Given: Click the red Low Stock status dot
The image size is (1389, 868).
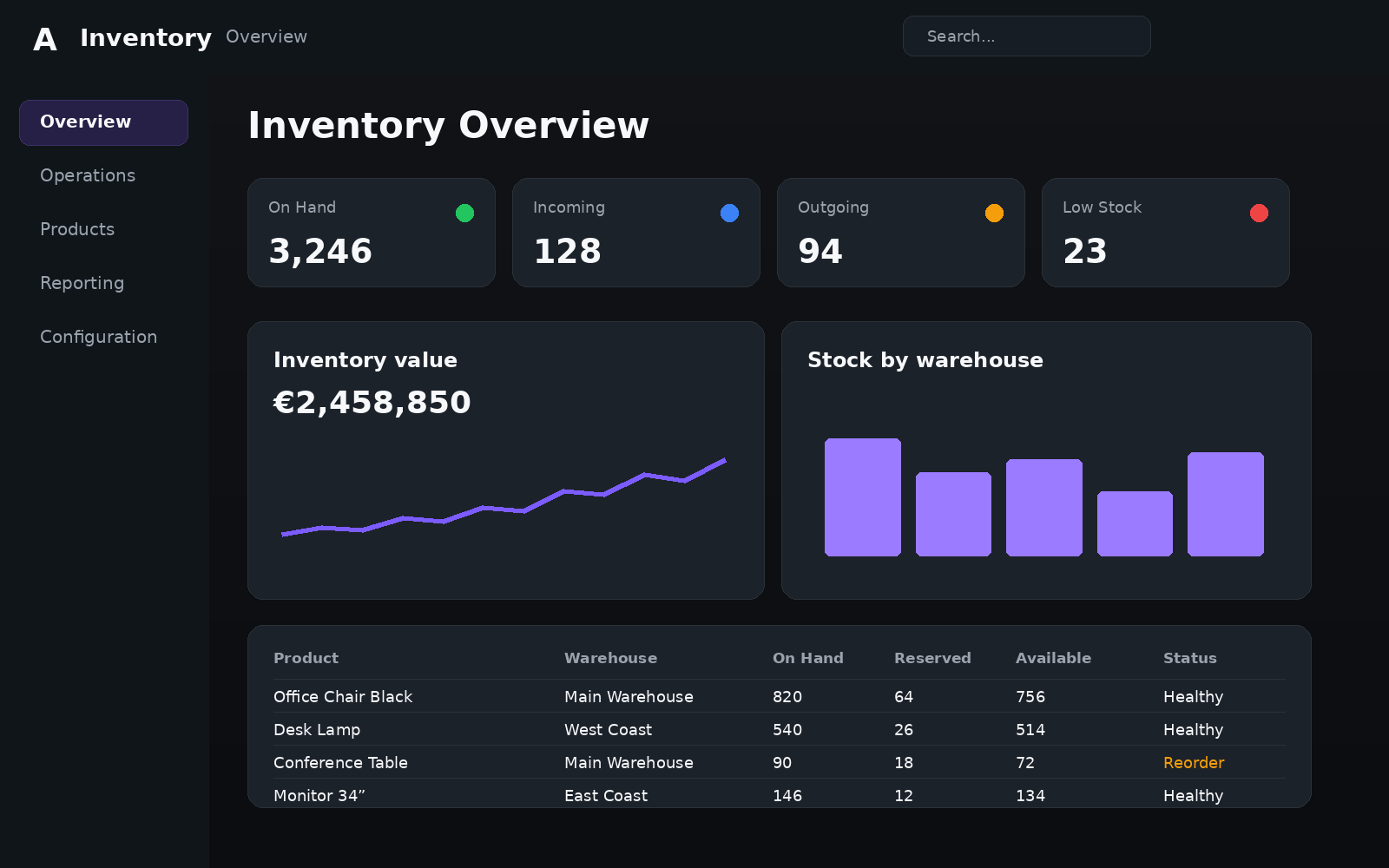Looking at the screenshot, I should (1259, 213).
